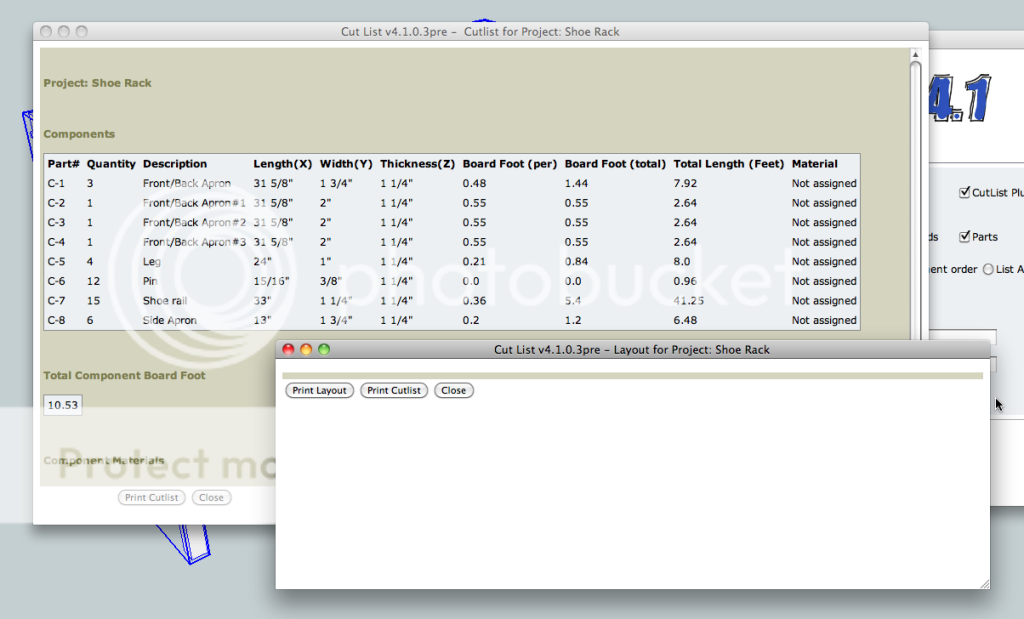Click scroll up arrow in Cutlist window
The image size is (1024, 619).
[915, 54]
